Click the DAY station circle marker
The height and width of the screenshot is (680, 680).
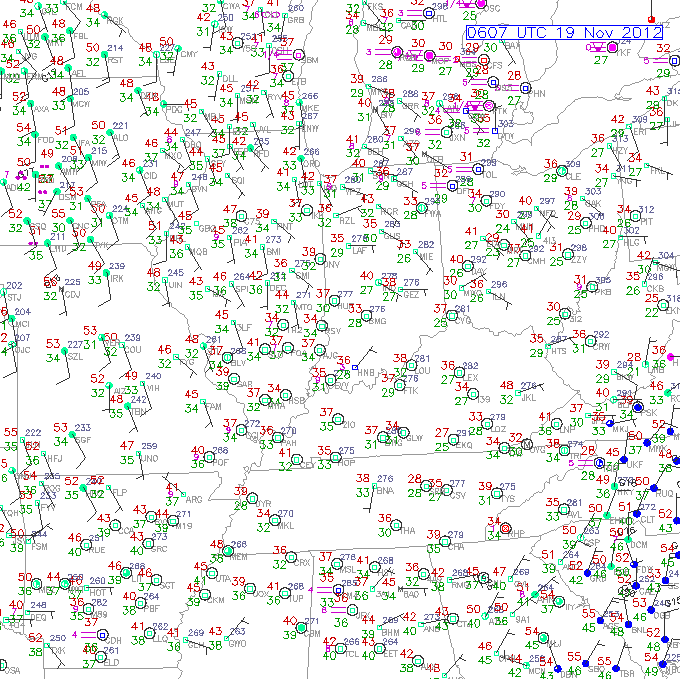tap(468, 265)
